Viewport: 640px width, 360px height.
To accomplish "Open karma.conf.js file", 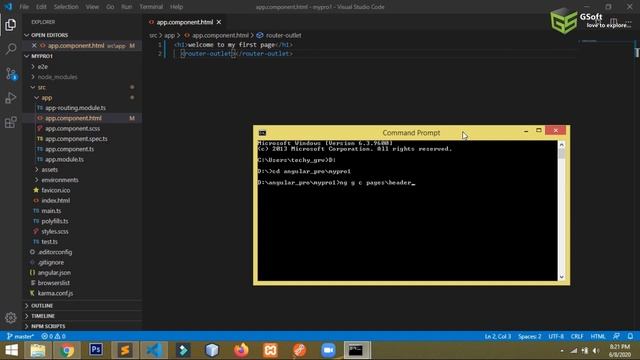I will coord(55,293).
